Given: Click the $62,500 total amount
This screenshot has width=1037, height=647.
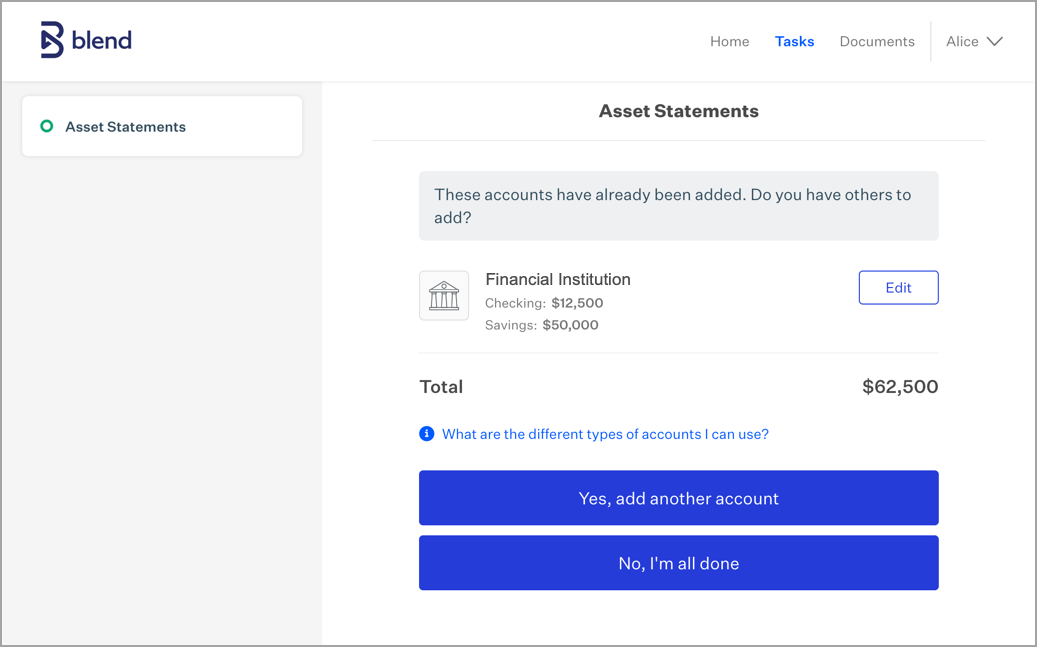Looking at the screenshot, I should [899, 386].
